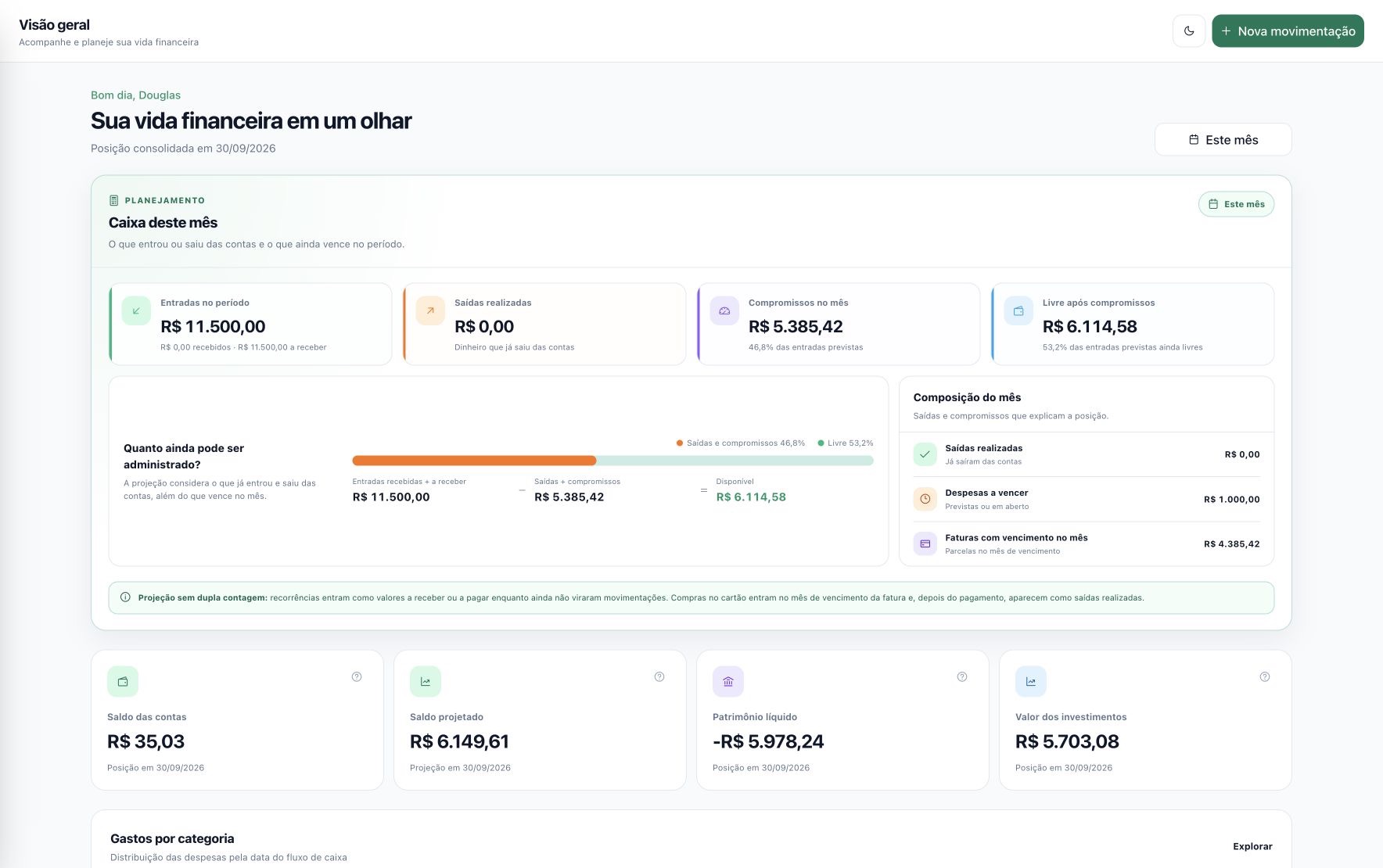Screen dimensions: 1383x868
Task: Toggle dark mode with the moon icon
Action: (1188, 31)
